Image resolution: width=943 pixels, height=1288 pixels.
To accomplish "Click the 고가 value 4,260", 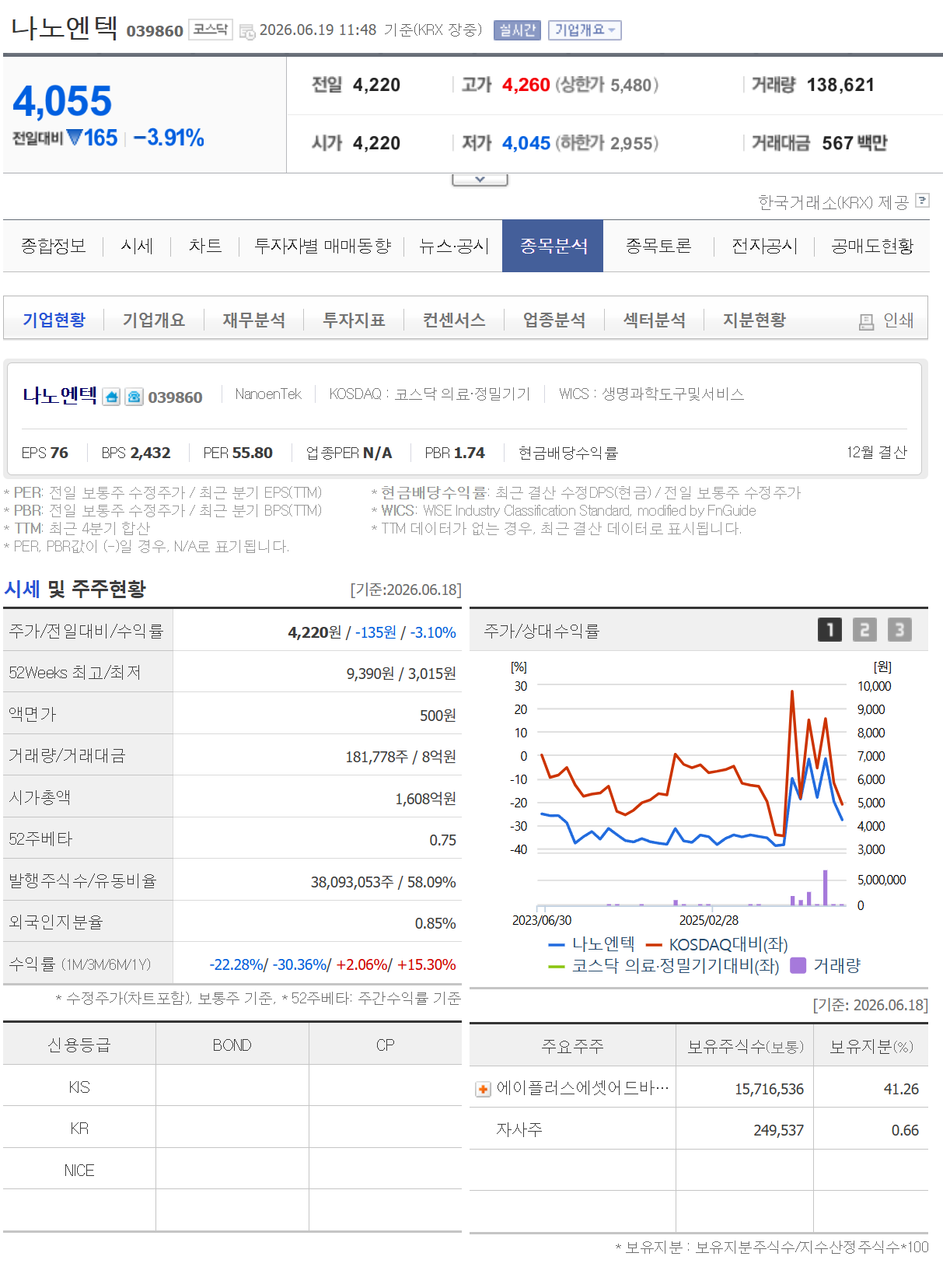I will point(526,85).
